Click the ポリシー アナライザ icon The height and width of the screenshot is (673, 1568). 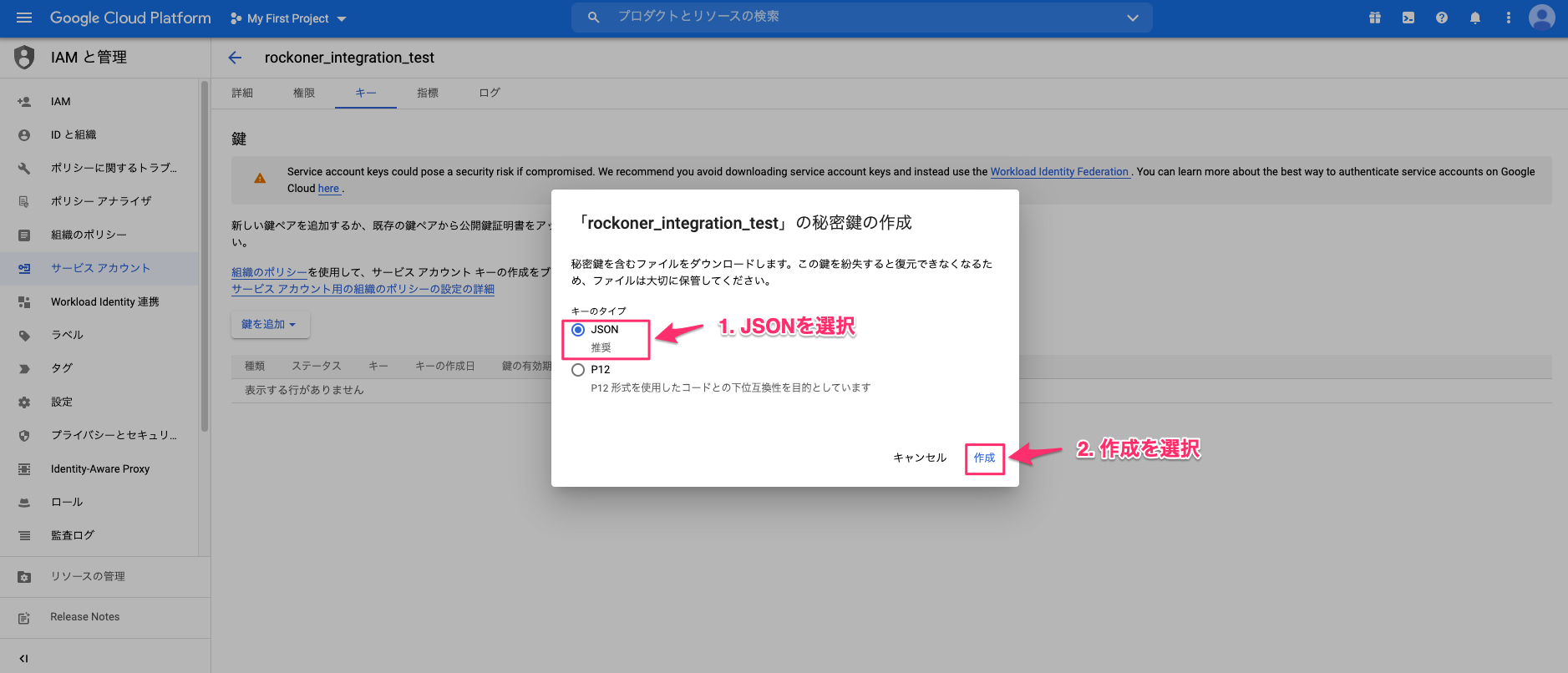coord(24,201)
